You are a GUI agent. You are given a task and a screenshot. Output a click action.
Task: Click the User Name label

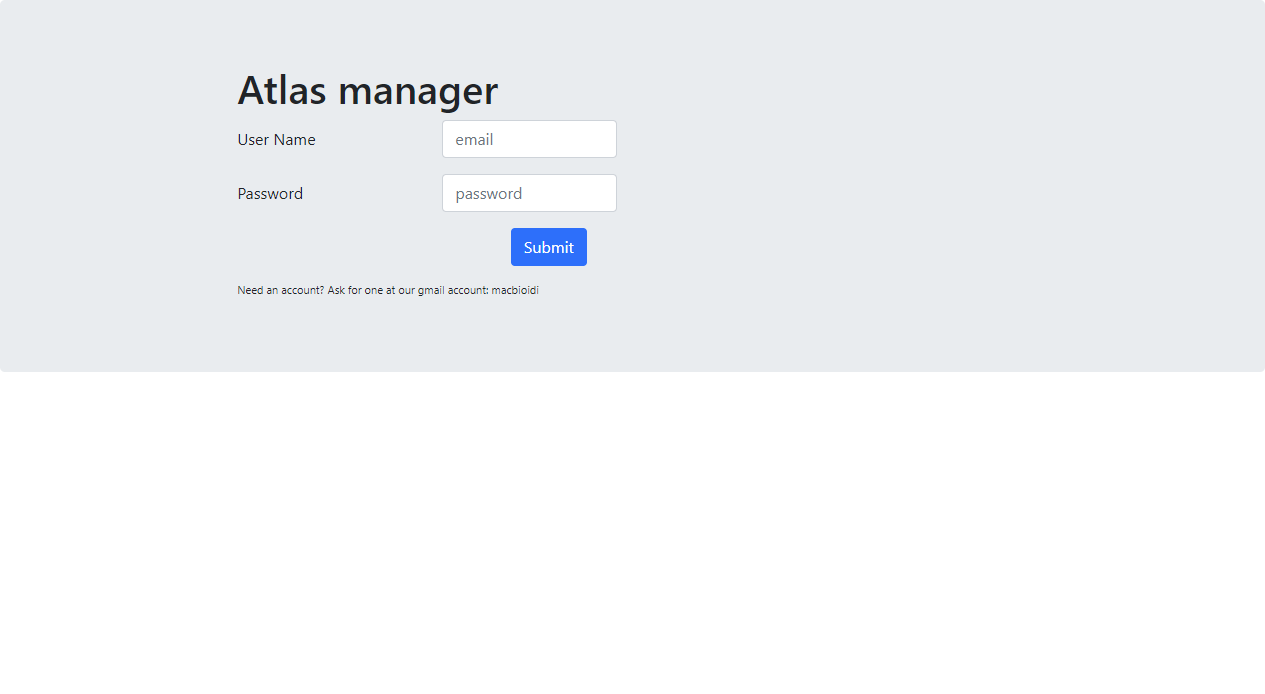click(276, 140)
